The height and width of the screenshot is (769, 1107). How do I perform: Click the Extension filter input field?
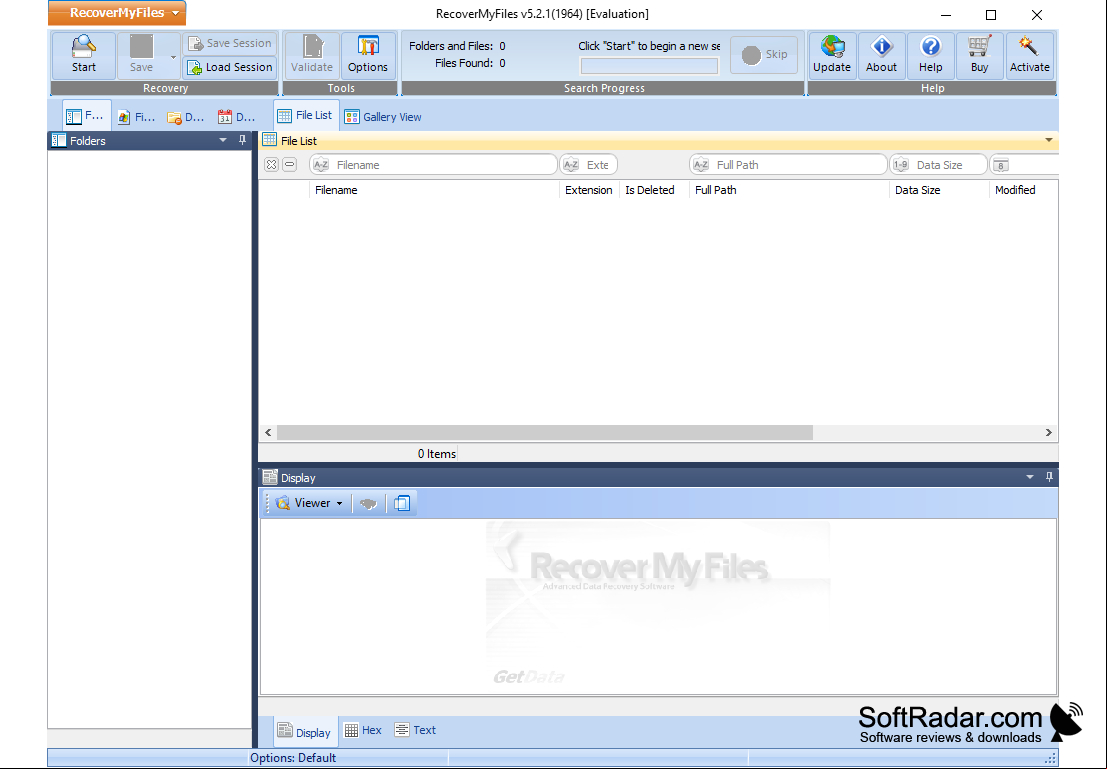[589, 165]
